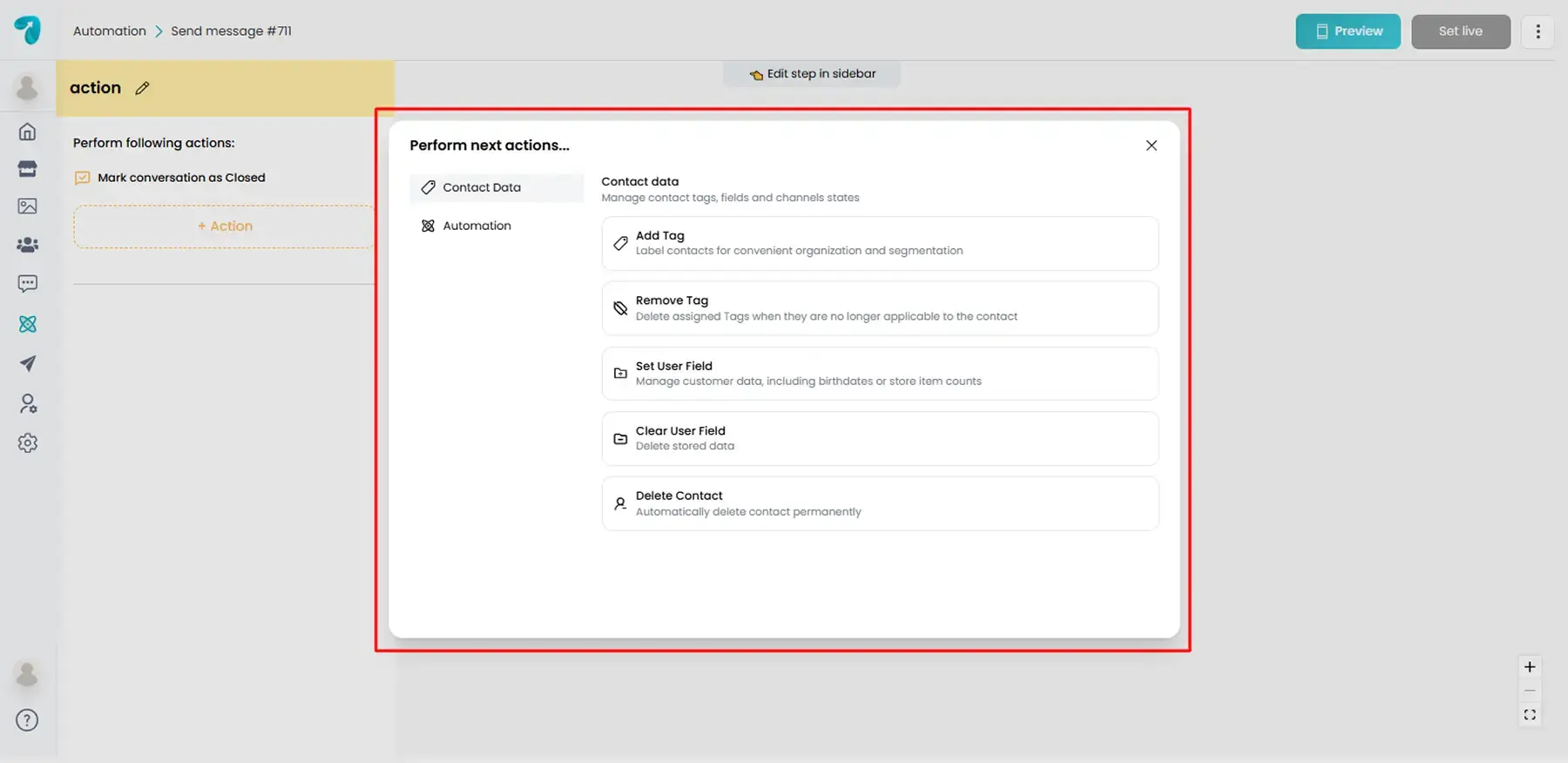Pick the Delete Contact action
Viewport: 1568px width, 763px height.
coord(879,503)
